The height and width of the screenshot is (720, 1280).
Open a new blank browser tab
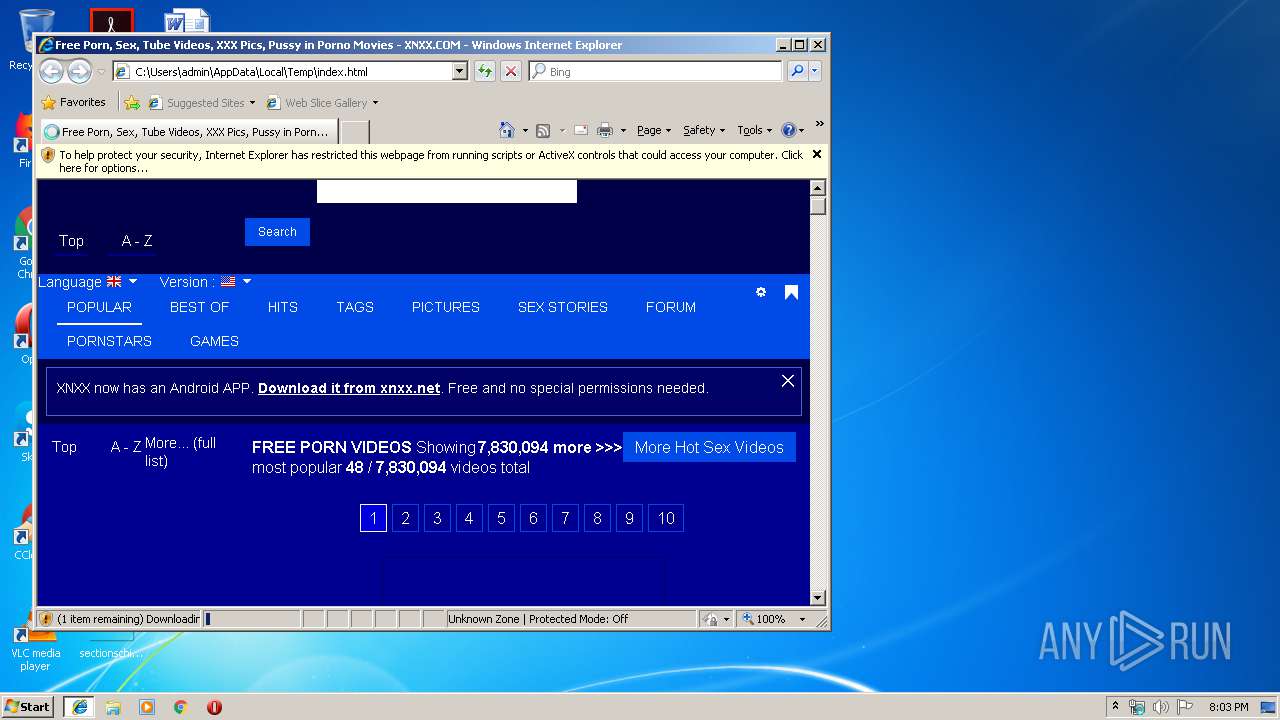[355, 131]
